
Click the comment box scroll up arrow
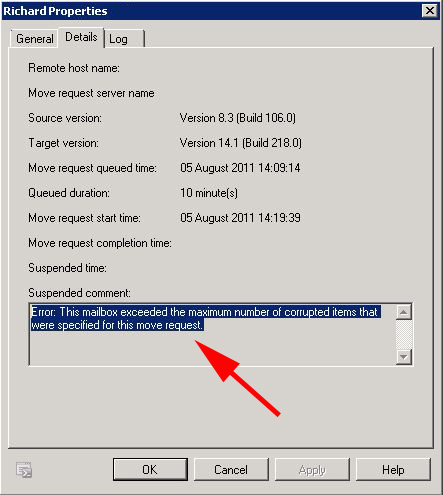[x=404, y=312]
